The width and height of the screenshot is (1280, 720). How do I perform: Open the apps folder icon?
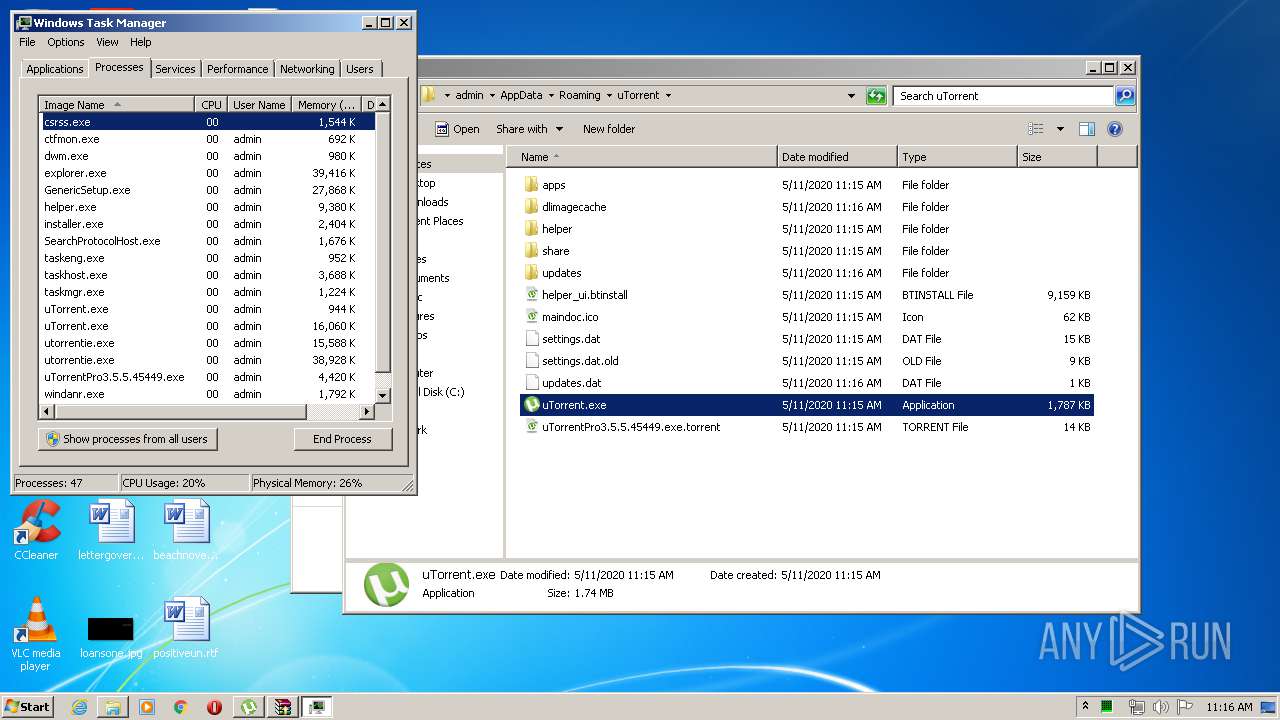(531, 185)
